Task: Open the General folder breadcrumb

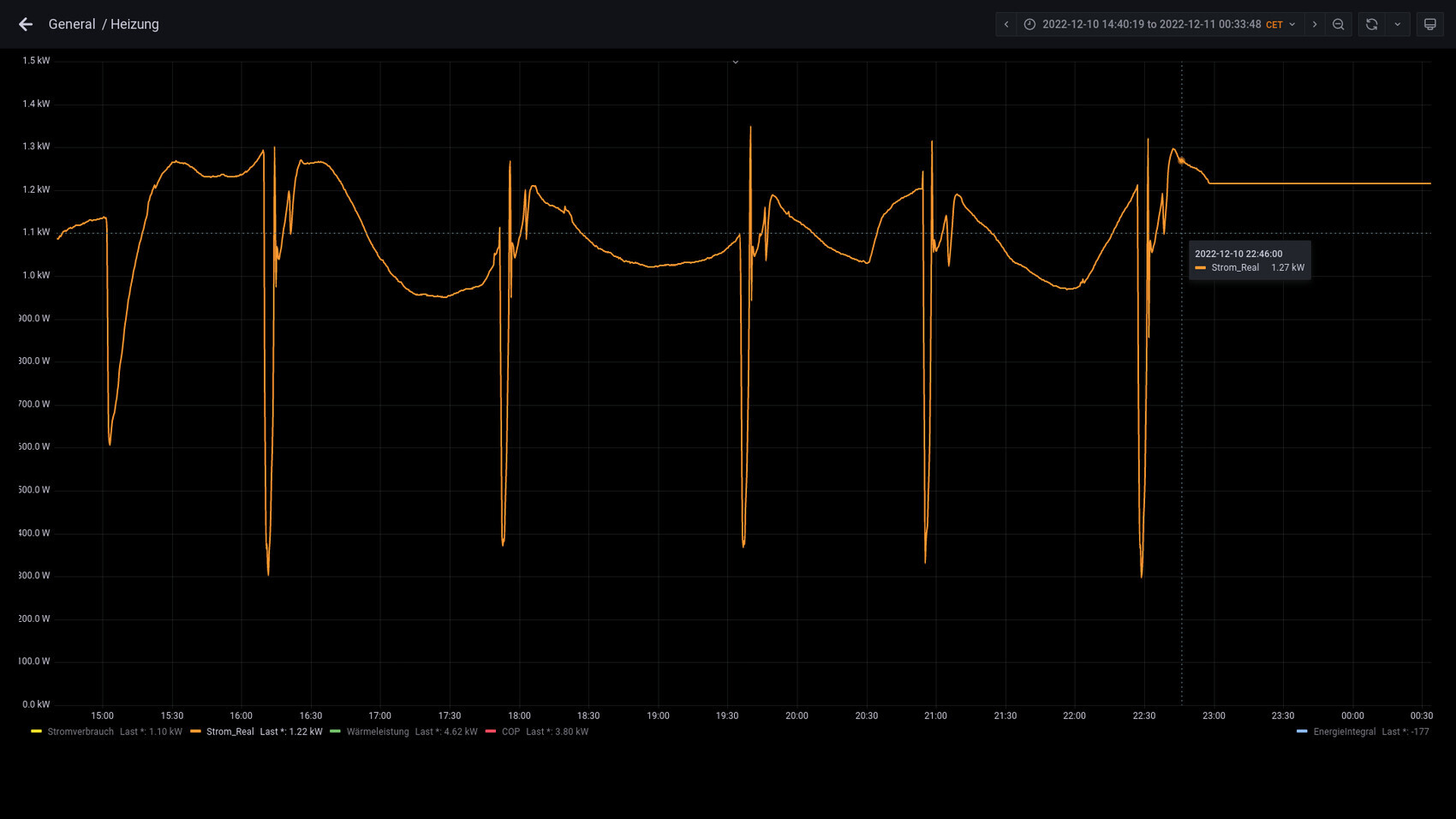Action: (x=72, y=24)
